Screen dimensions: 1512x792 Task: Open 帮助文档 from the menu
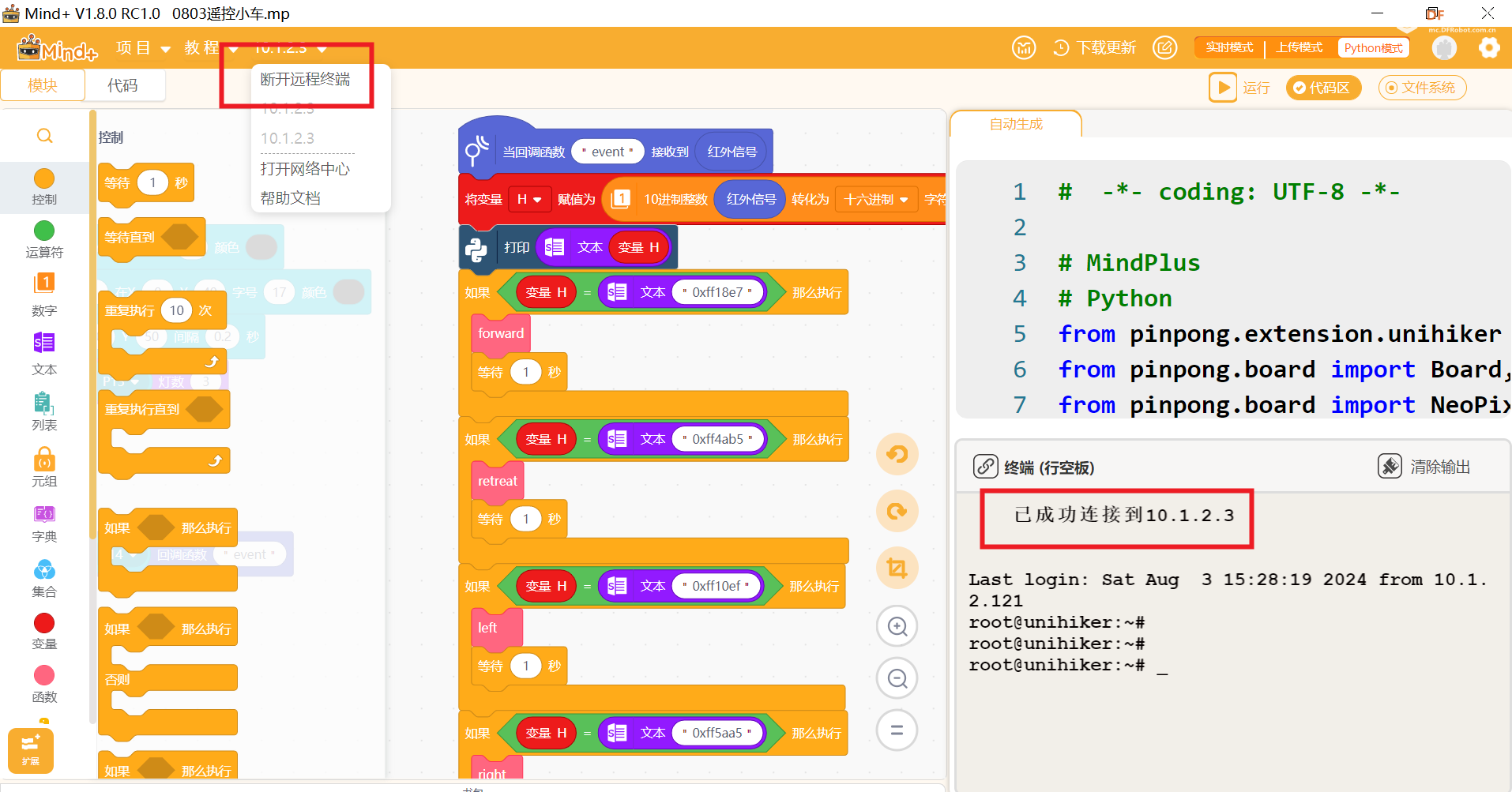(291, 198)
